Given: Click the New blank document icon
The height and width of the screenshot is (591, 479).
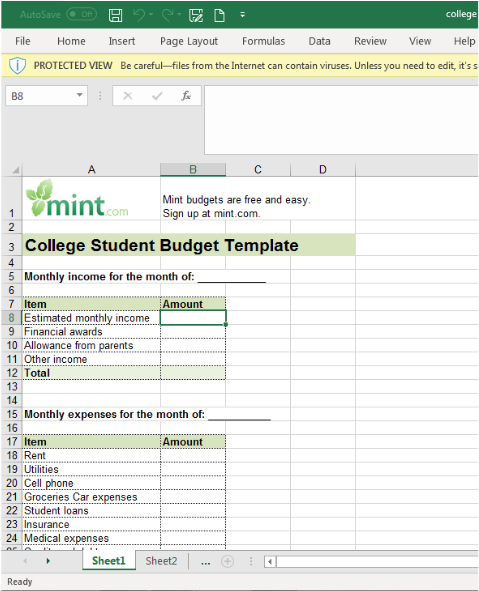Looking at the screenshot, I should 219,15.
